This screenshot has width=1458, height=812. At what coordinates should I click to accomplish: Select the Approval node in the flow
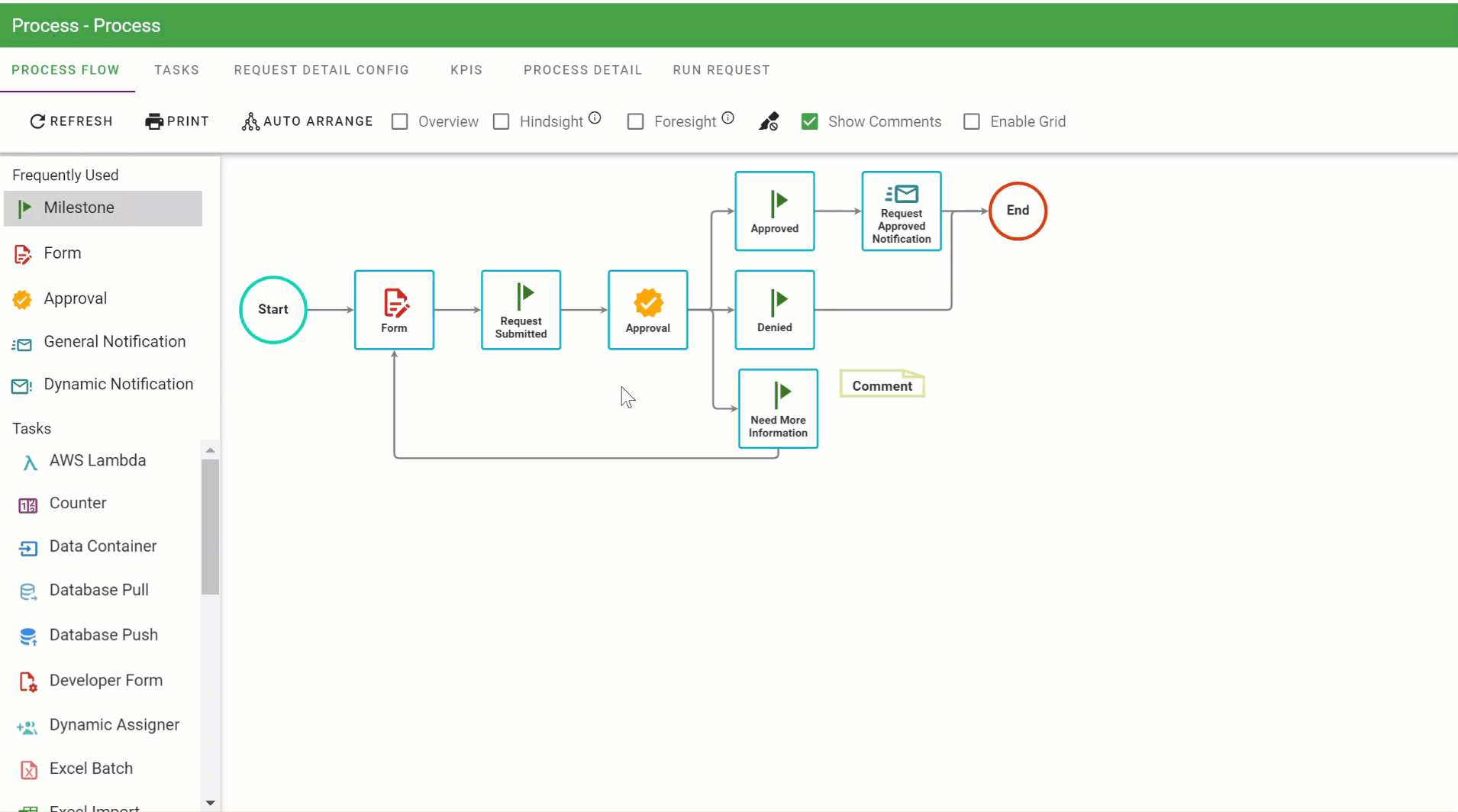click(647, 310)
